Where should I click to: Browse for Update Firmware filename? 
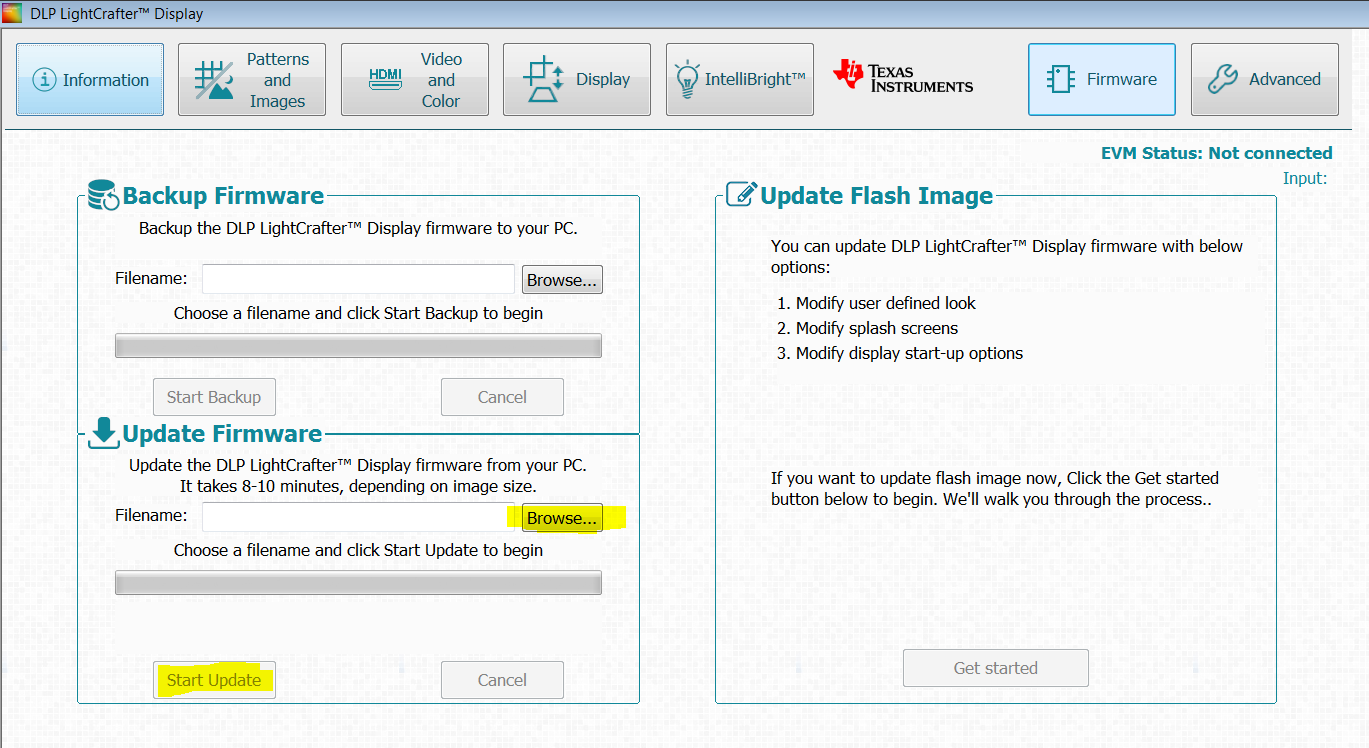point(562,518)
